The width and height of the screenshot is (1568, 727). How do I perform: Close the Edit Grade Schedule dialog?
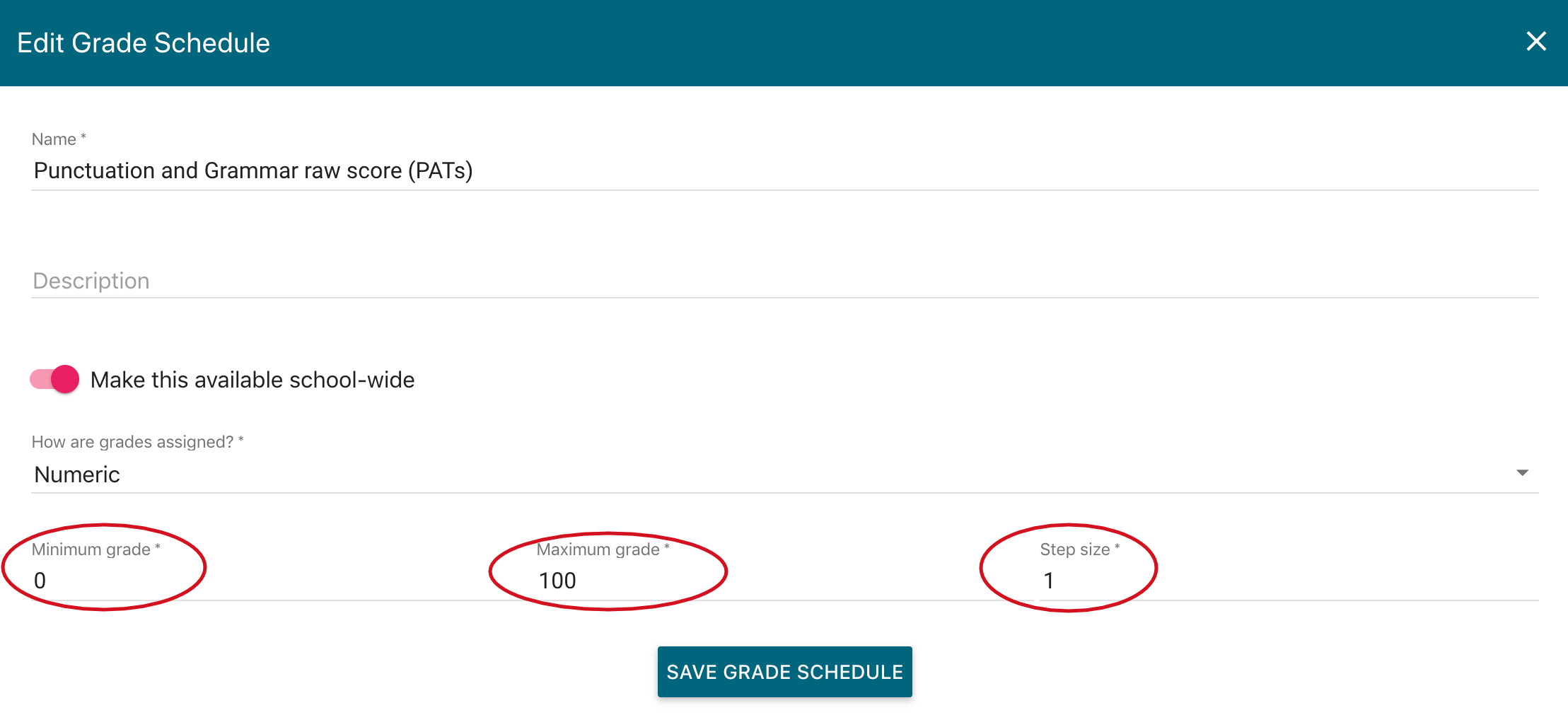1535,42
